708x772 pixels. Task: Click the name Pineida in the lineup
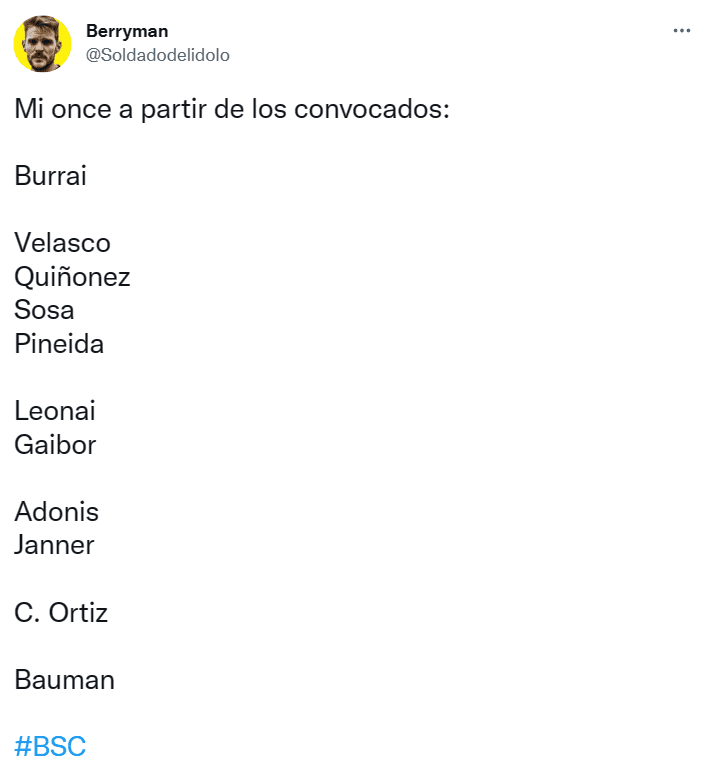tap(59, 343)
